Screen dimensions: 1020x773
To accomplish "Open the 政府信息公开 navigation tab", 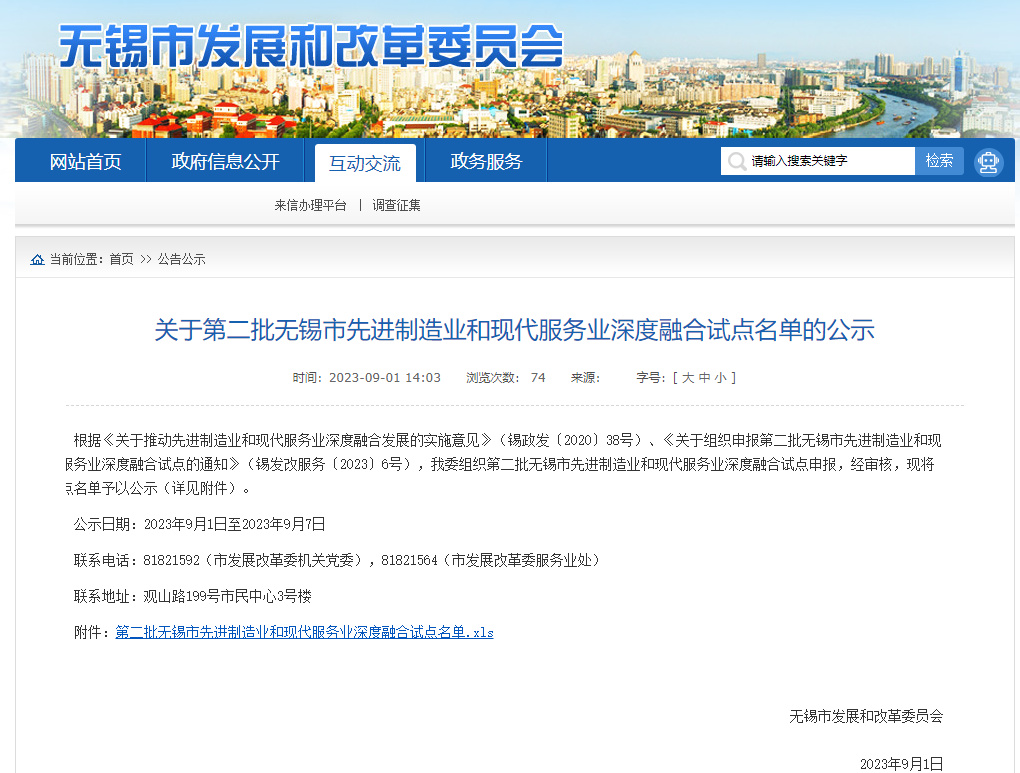I will (225, 161).
